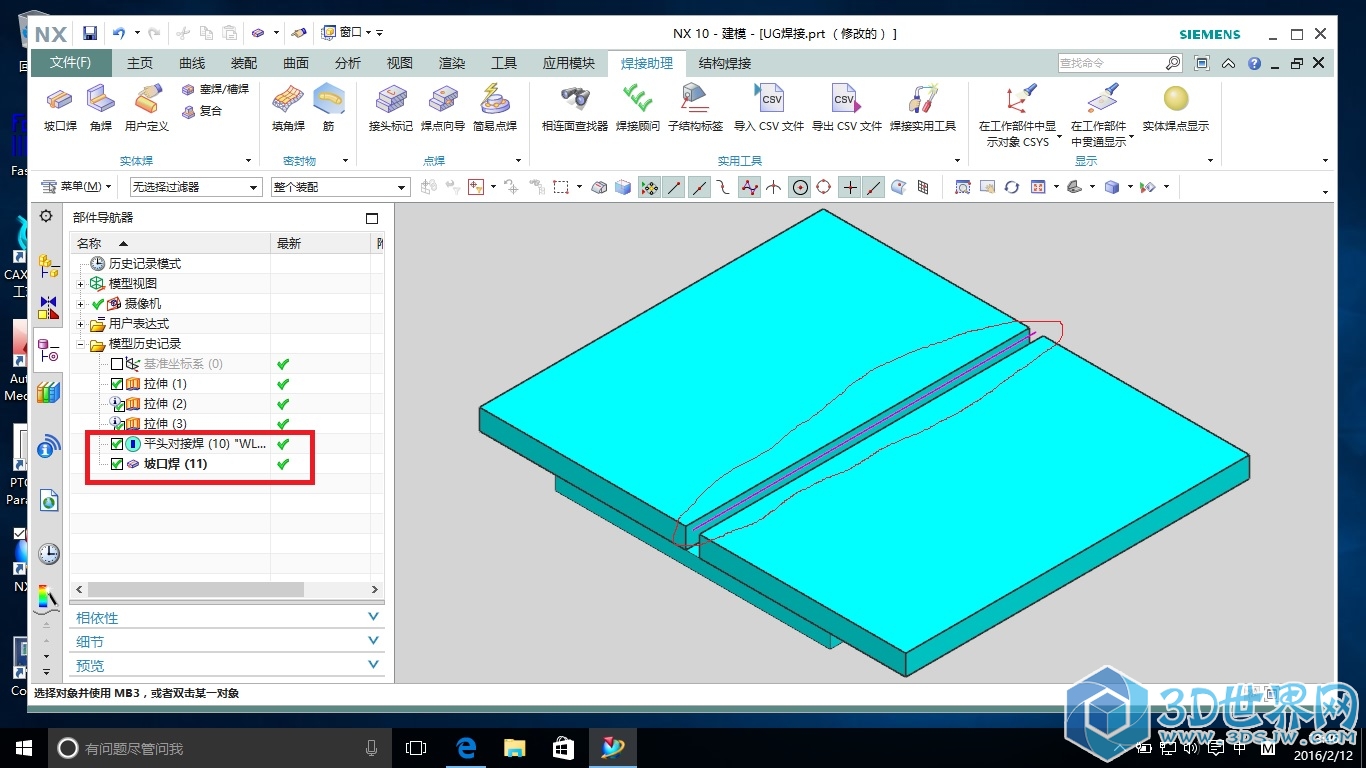1366x768 pixels.
Task: Toggle checkbox for 基准坐标系 (0)
Action: [x=117, y=364]
